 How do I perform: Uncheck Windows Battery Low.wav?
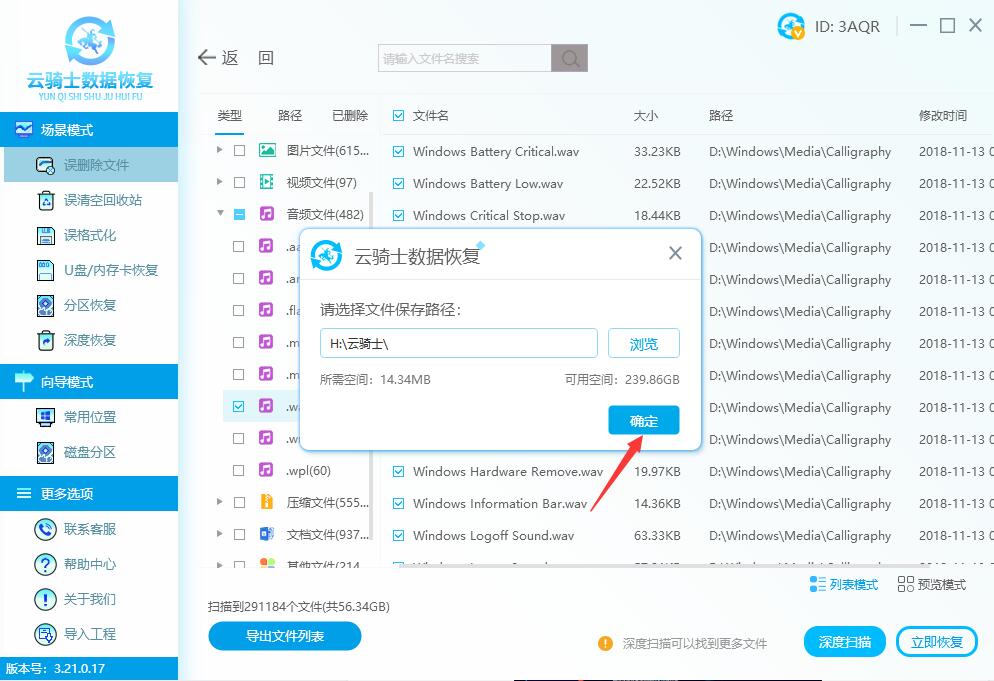398,183
